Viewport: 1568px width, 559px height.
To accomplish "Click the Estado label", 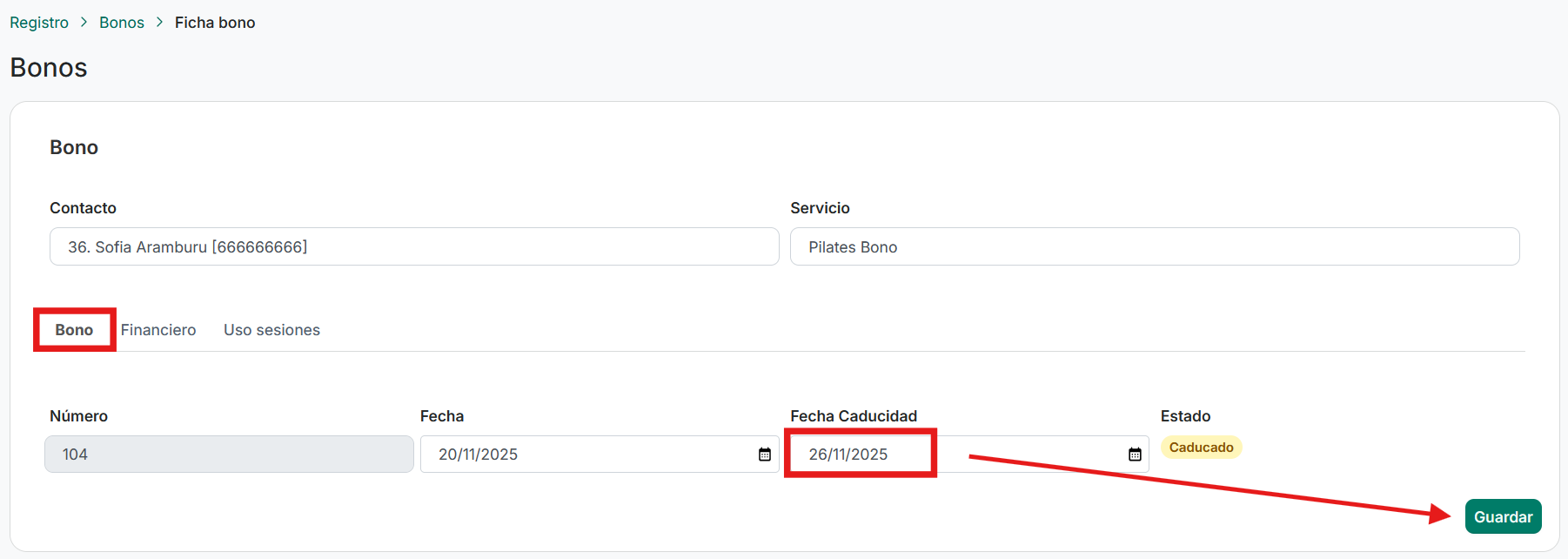I will point(1185,416).
